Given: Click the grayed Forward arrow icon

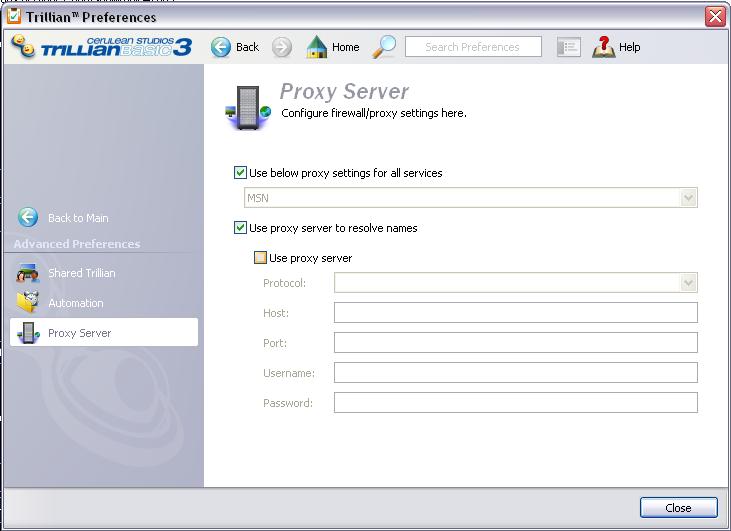Looking at the screenshot, I should (x=282, y=47).
